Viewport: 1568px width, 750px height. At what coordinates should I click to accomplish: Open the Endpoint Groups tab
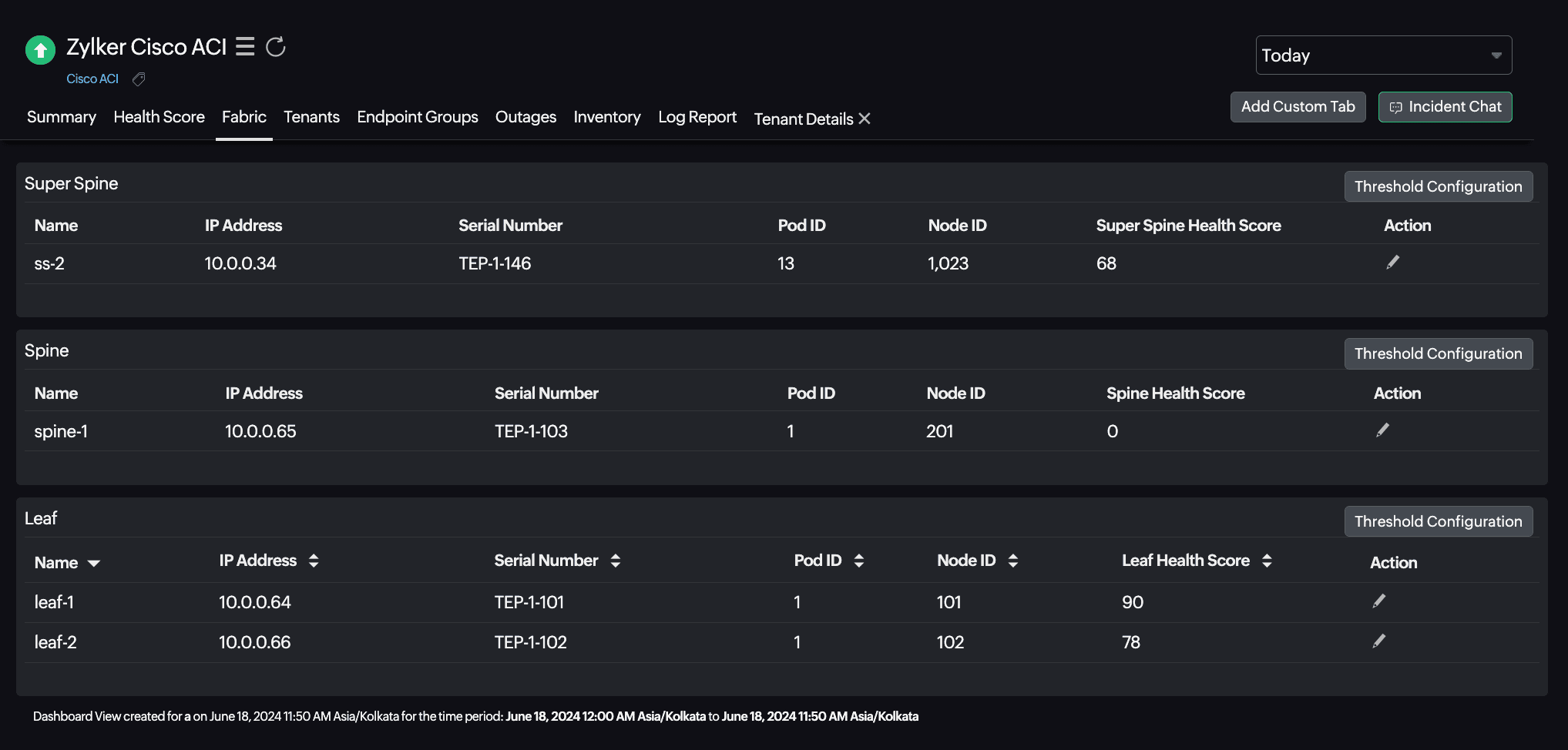[417, 117]
